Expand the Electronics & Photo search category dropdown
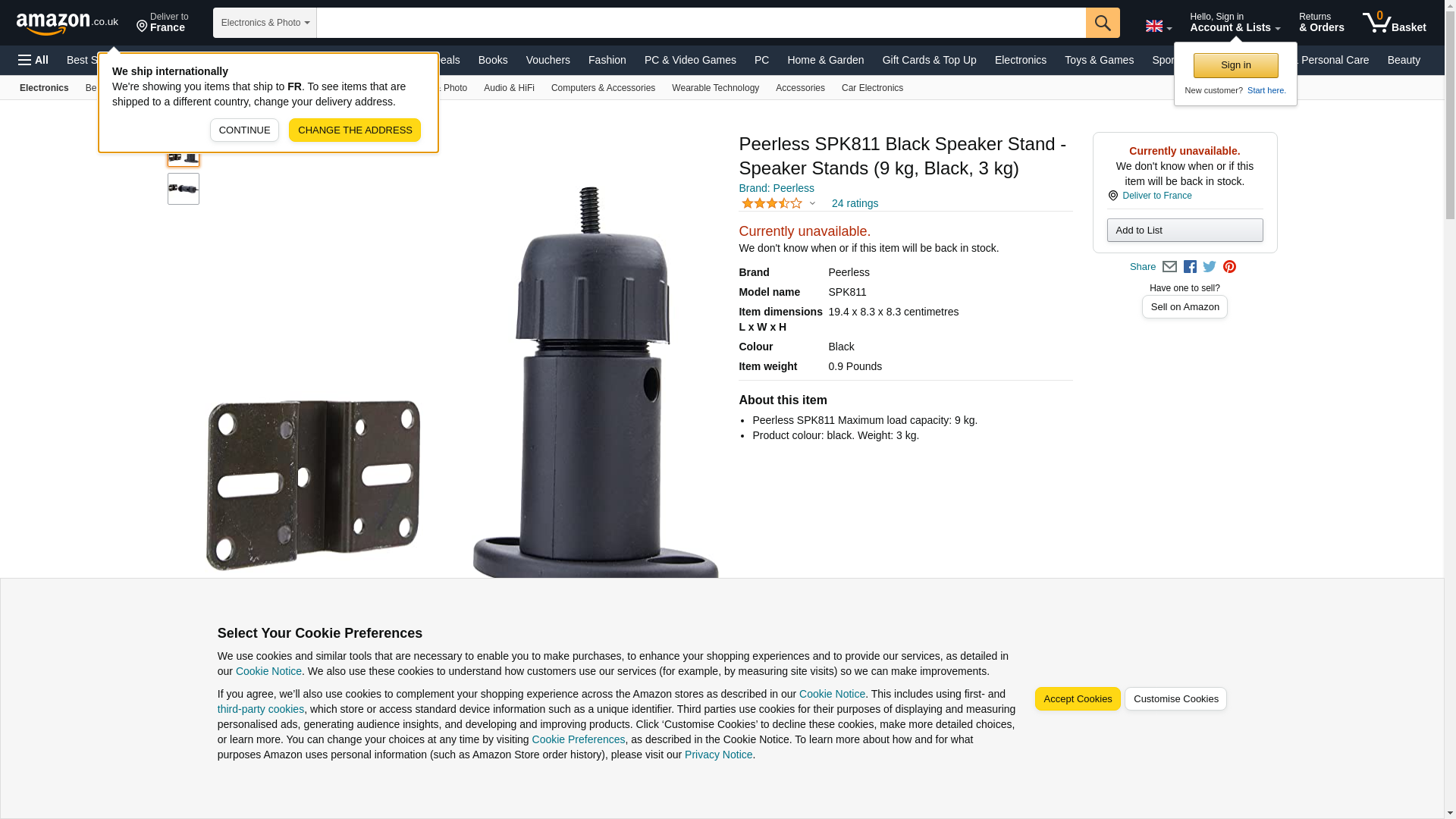 click(x=265, y=23)
